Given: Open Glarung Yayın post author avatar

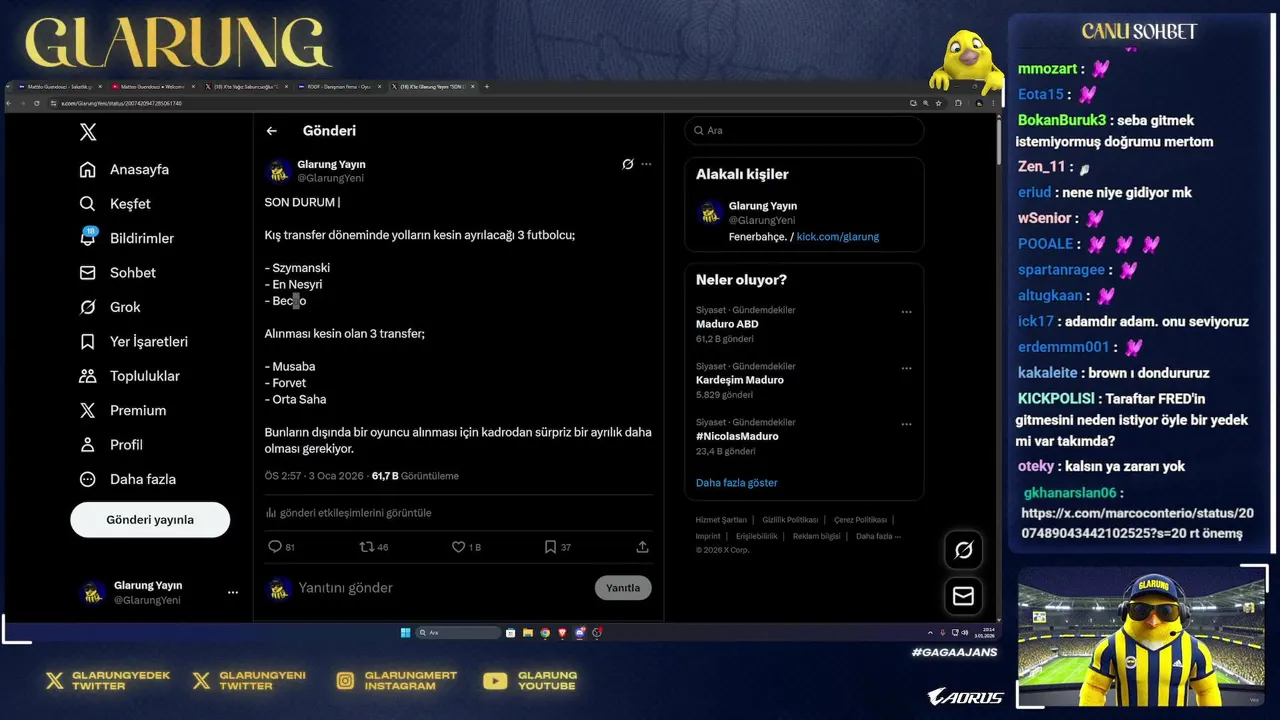Looking at the screenshot, I should 278,171.
